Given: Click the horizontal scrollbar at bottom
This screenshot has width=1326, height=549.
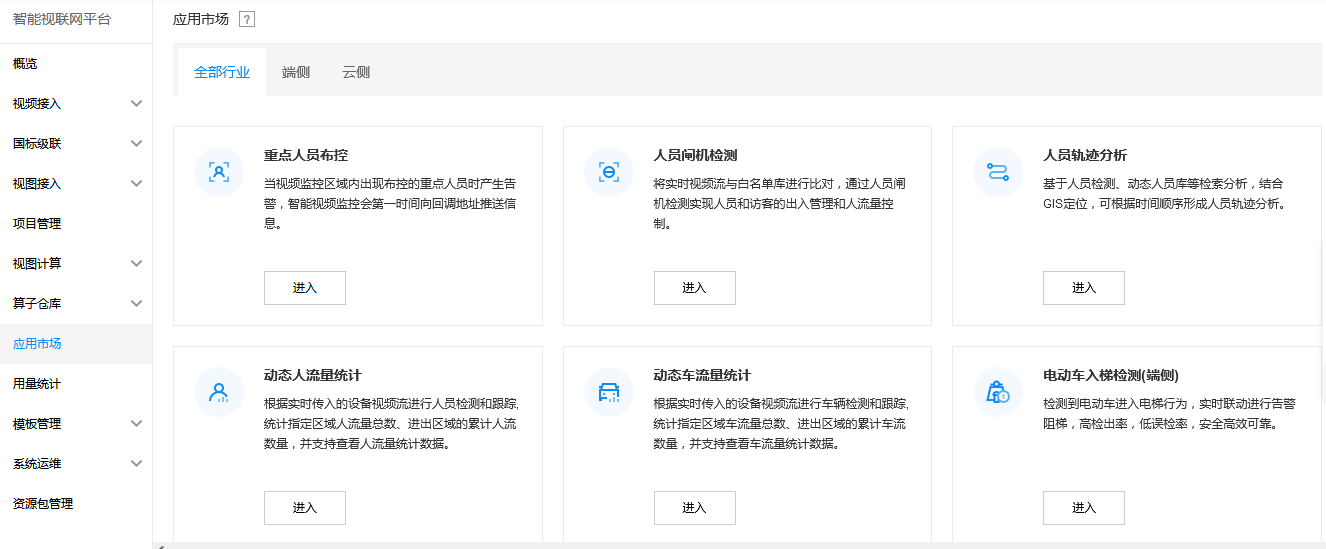Looking at the screenshot, I should [x=739, y=546].
